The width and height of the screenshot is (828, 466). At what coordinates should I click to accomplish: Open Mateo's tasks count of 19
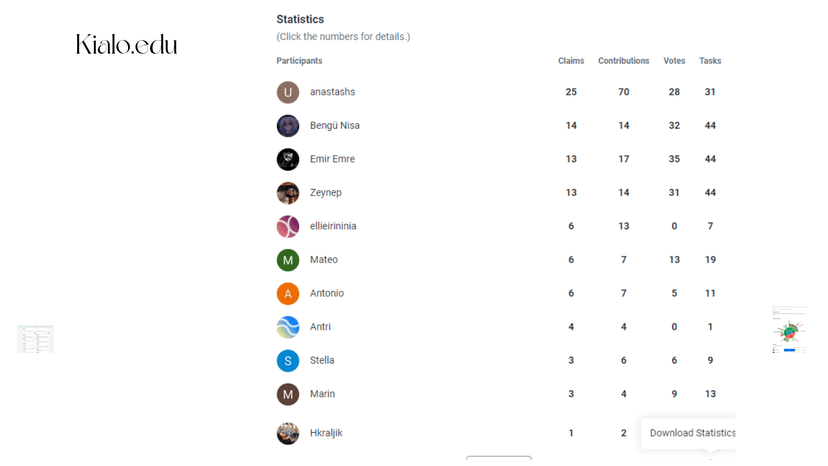710,260
